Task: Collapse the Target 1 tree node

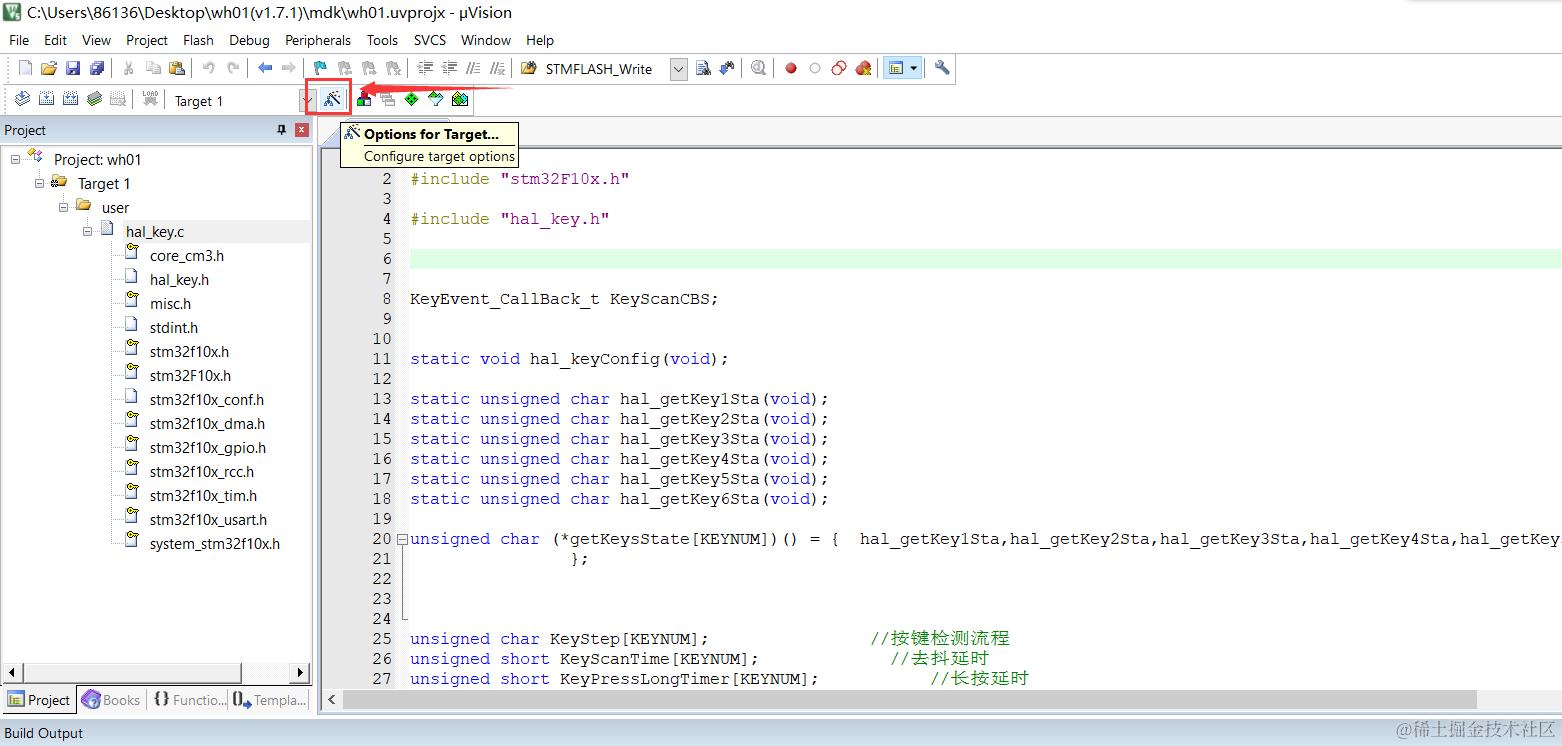Action: [x=40, y=183]
